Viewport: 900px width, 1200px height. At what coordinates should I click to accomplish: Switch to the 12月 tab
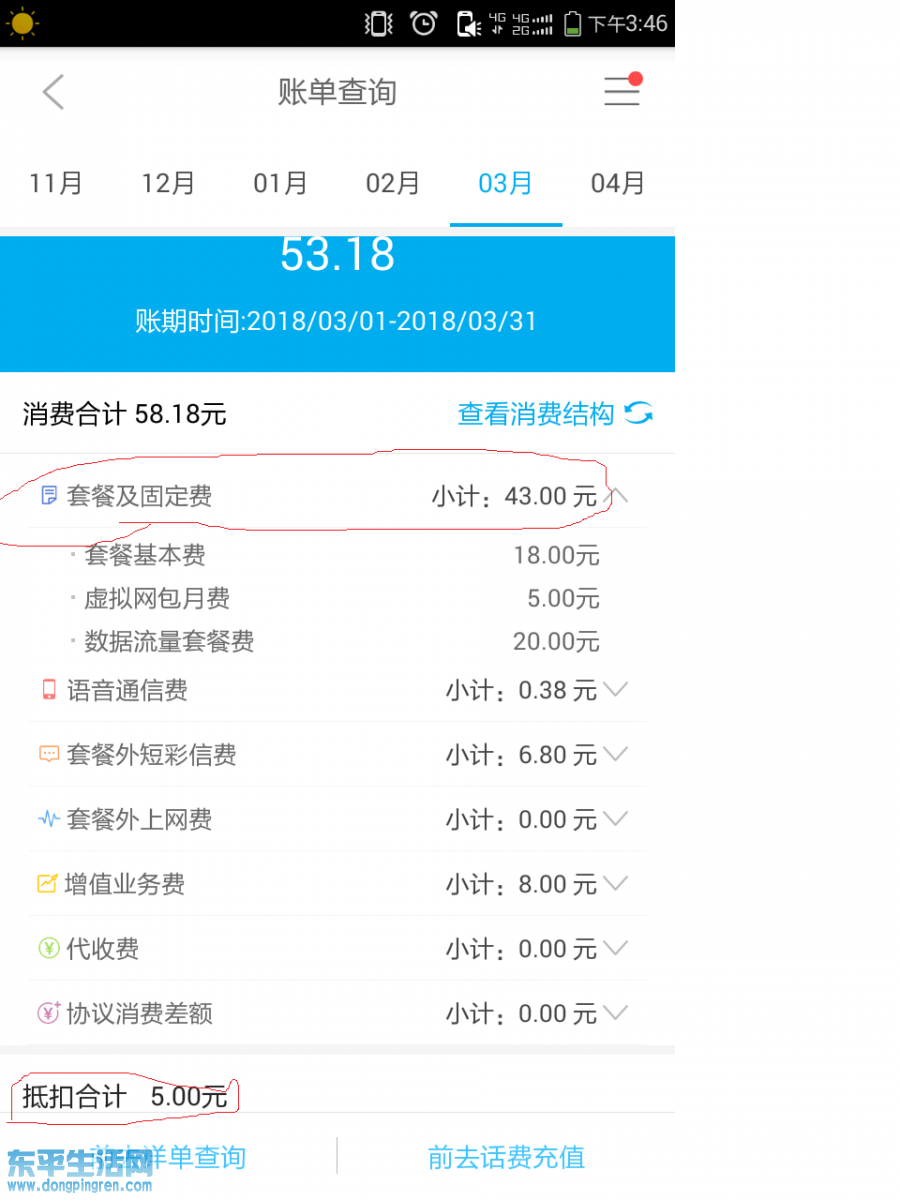click(x=167, y=183)
